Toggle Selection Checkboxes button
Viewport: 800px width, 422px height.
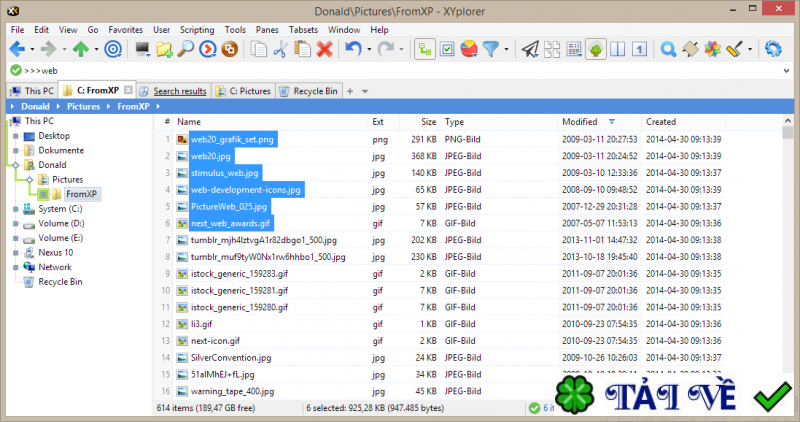447,49
